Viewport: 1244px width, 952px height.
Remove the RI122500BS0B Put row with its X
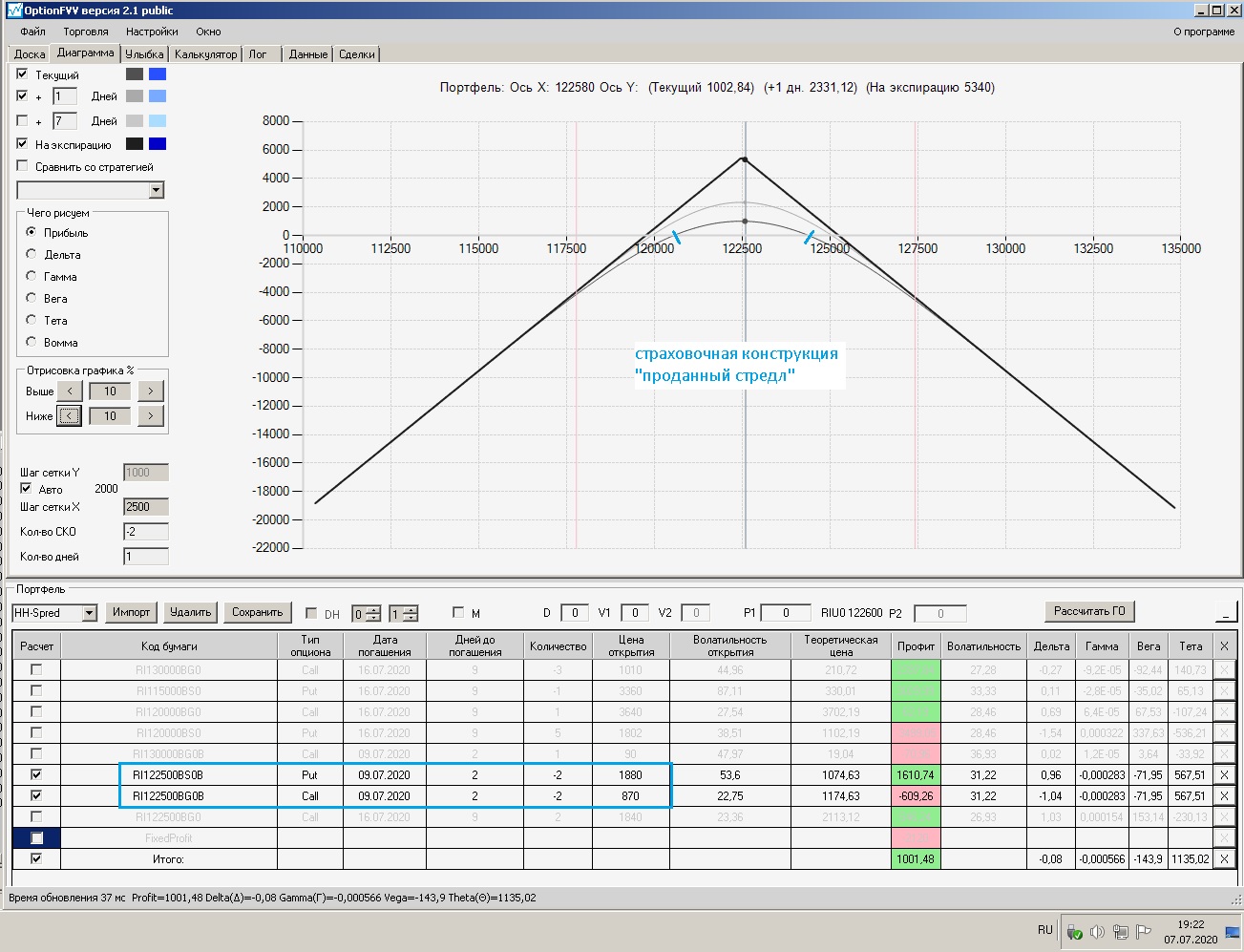tap(1224, 775)
